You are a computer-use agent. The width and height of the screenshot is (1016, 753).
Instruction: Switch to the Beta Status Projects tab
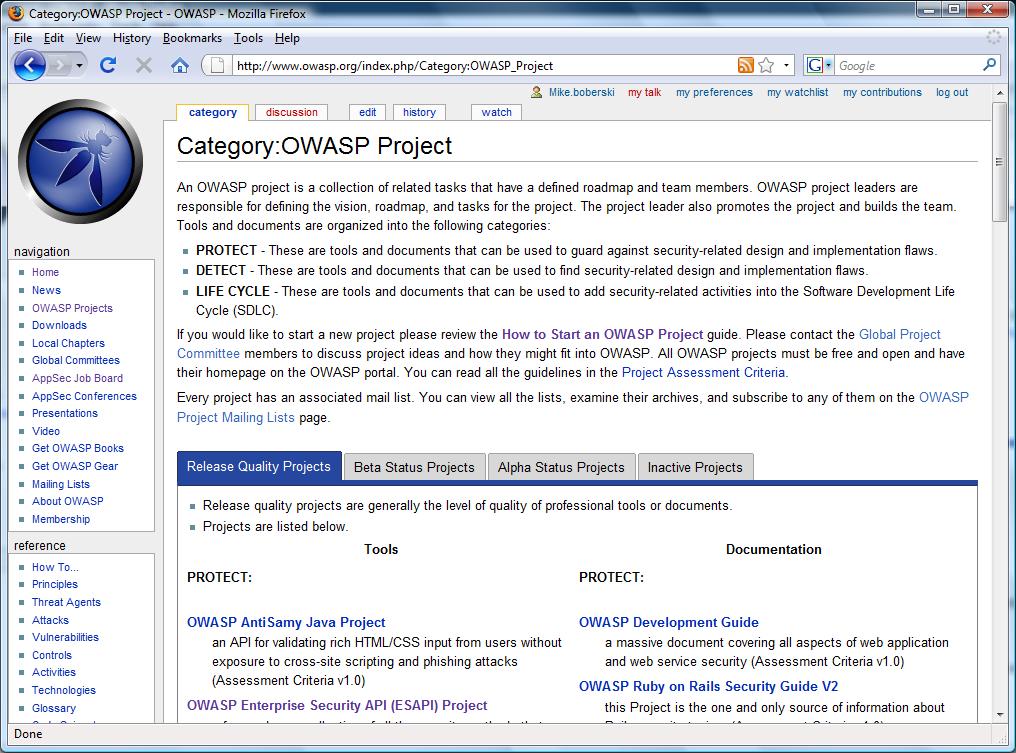414,467
